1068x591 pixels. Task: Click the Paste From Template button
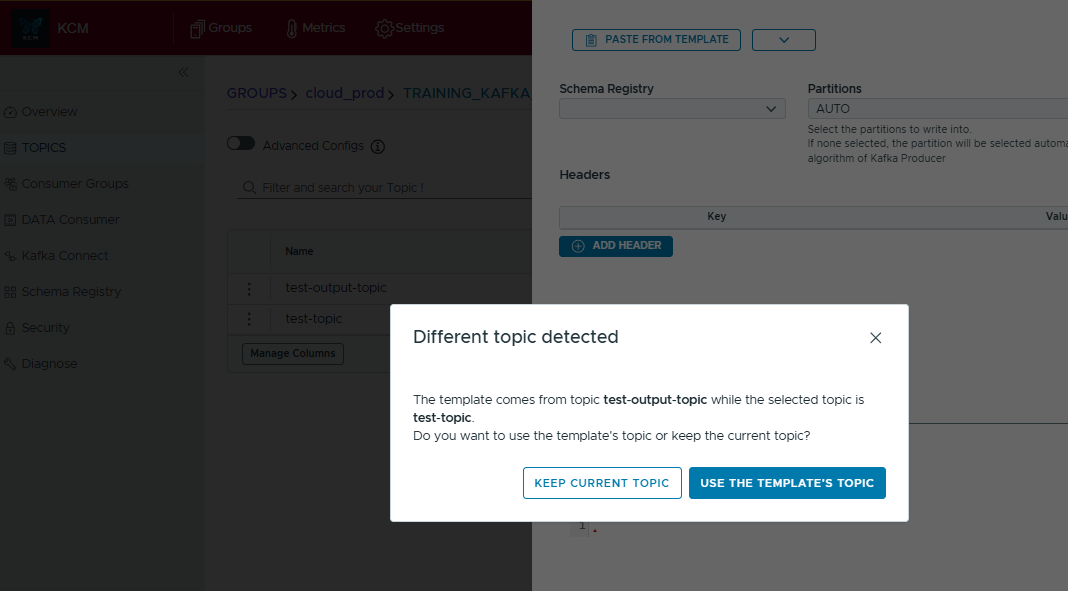coord(657,39)
